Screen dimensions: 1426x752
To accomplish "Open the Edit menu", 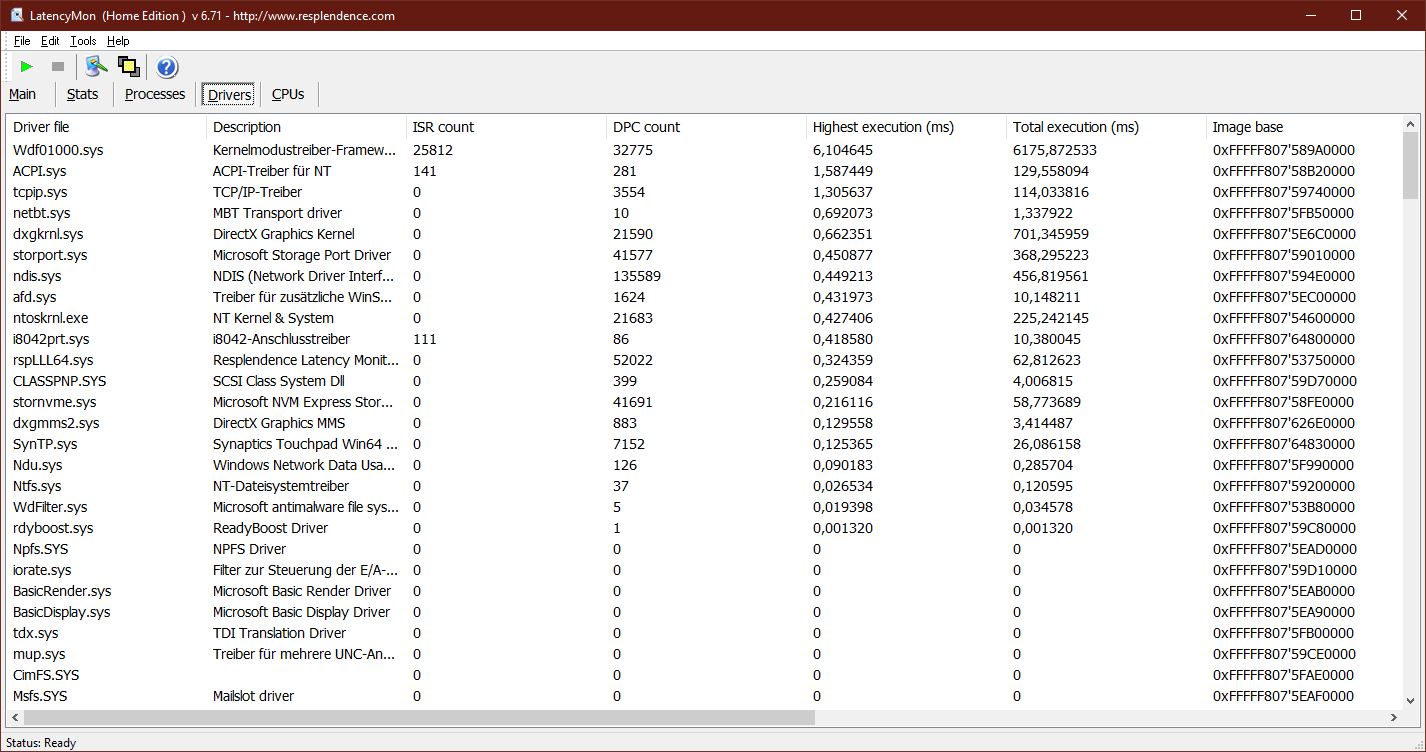I will (x=50, y=41).
